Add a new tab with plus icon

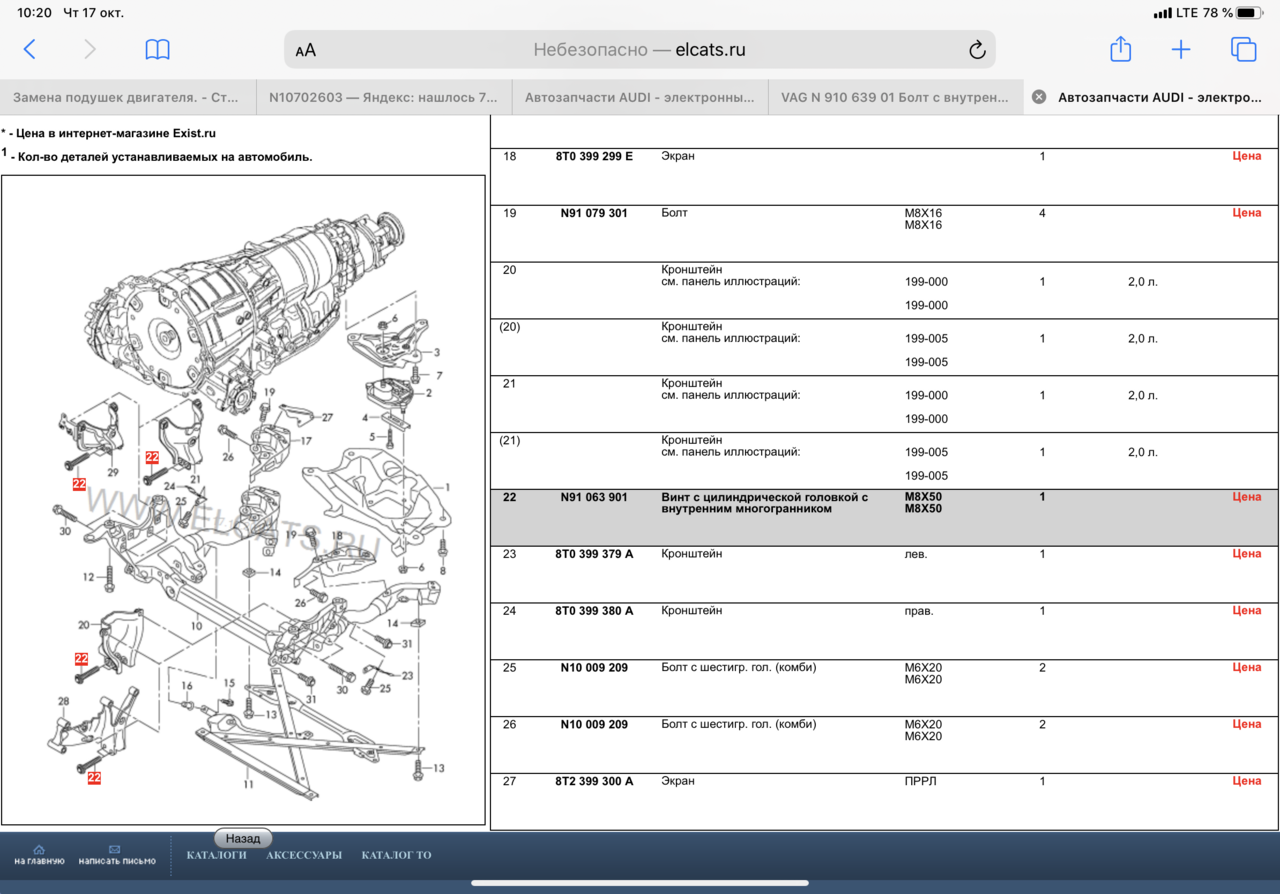point(1181,50)
